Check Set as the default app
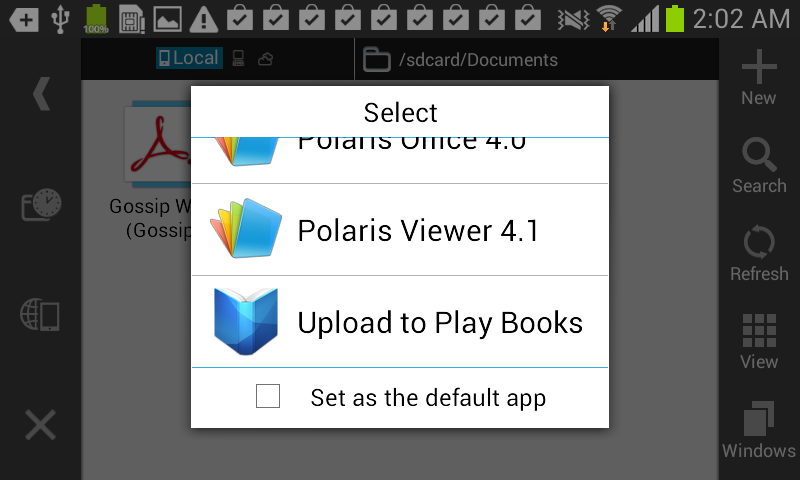800x480 pixels. pyautogui.click(x=268, y=396)
